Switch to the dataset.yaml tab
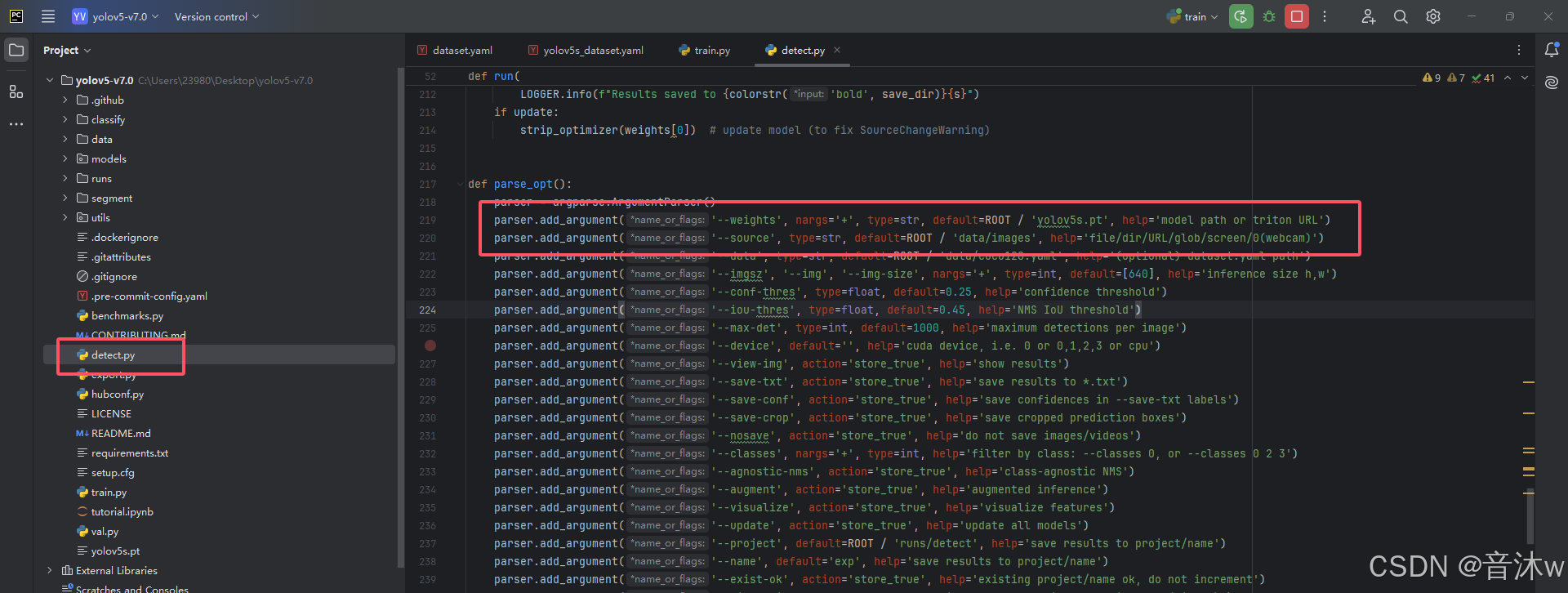This screenshot has height=593, width=1568. tap(455, 50)
